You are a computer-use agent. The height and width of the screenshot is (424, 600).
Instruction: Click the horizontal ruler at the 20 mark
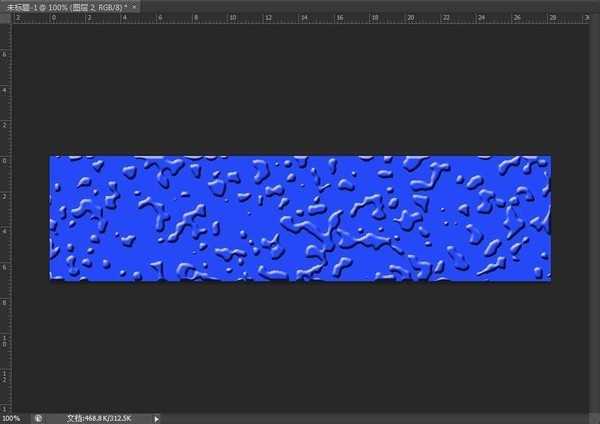[x=407, y=18]
